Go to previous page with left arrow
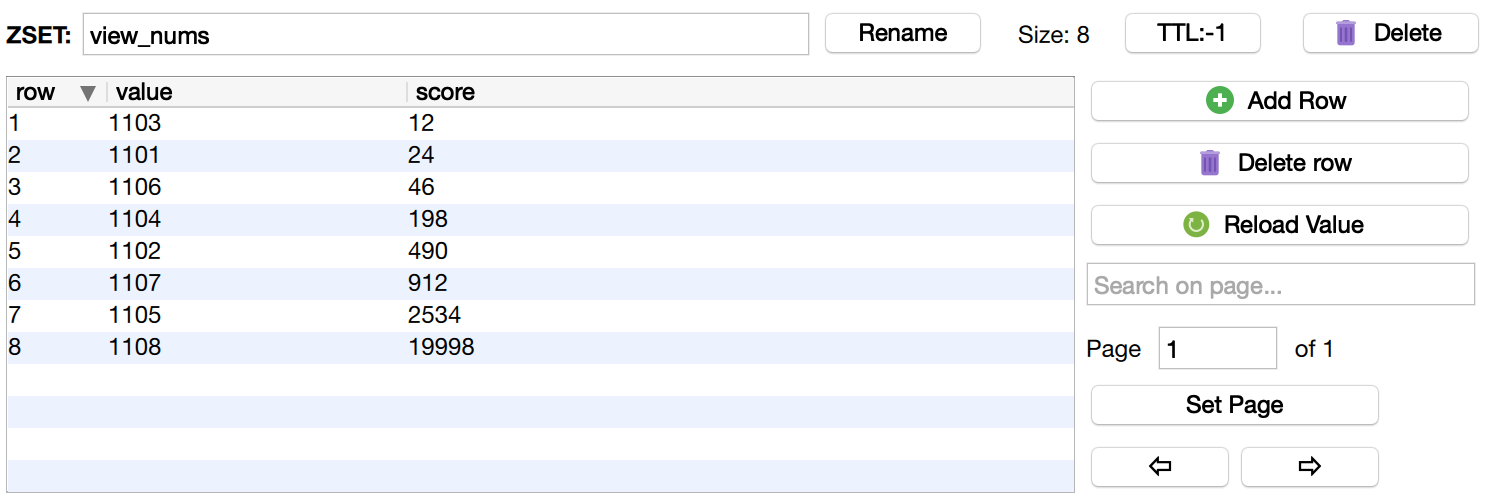1488x500 pixels. [x=1159, y=466]
